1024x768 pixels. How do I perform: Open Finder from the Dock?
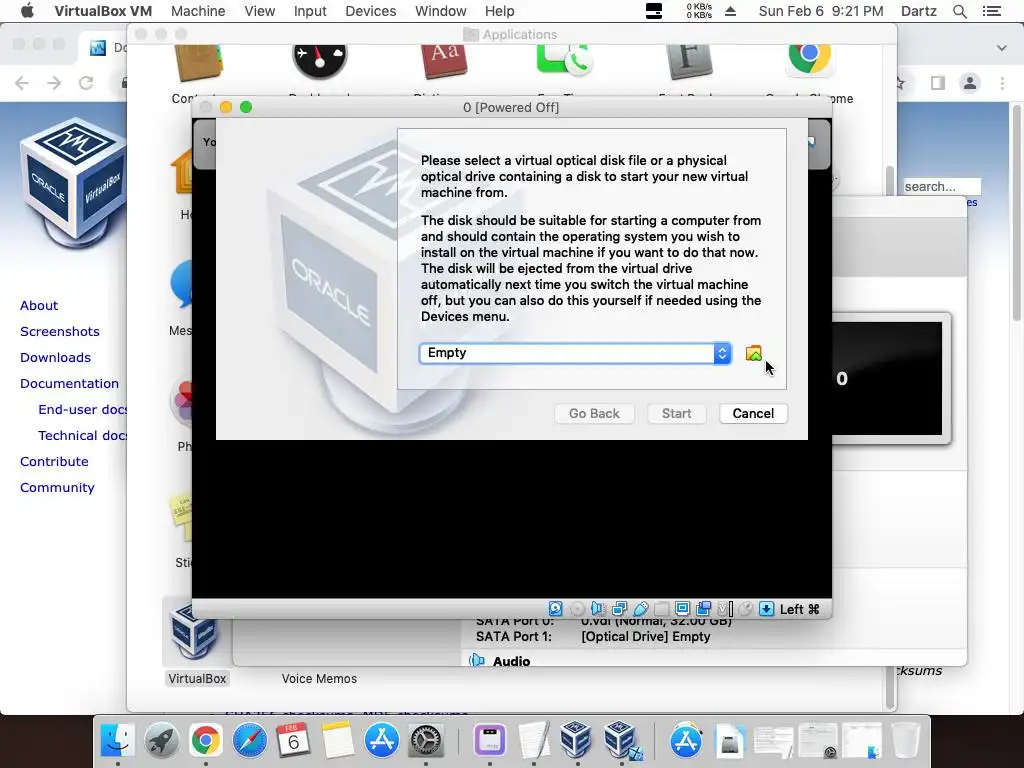click(x=118, y=740)
